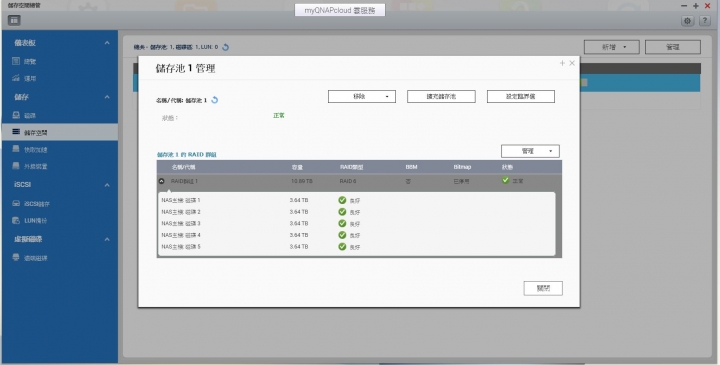The height and width of the screenshot is (365, 720).
Task: Click the 擴充儲存池 expand pool button
Action: tap(441, 96)
